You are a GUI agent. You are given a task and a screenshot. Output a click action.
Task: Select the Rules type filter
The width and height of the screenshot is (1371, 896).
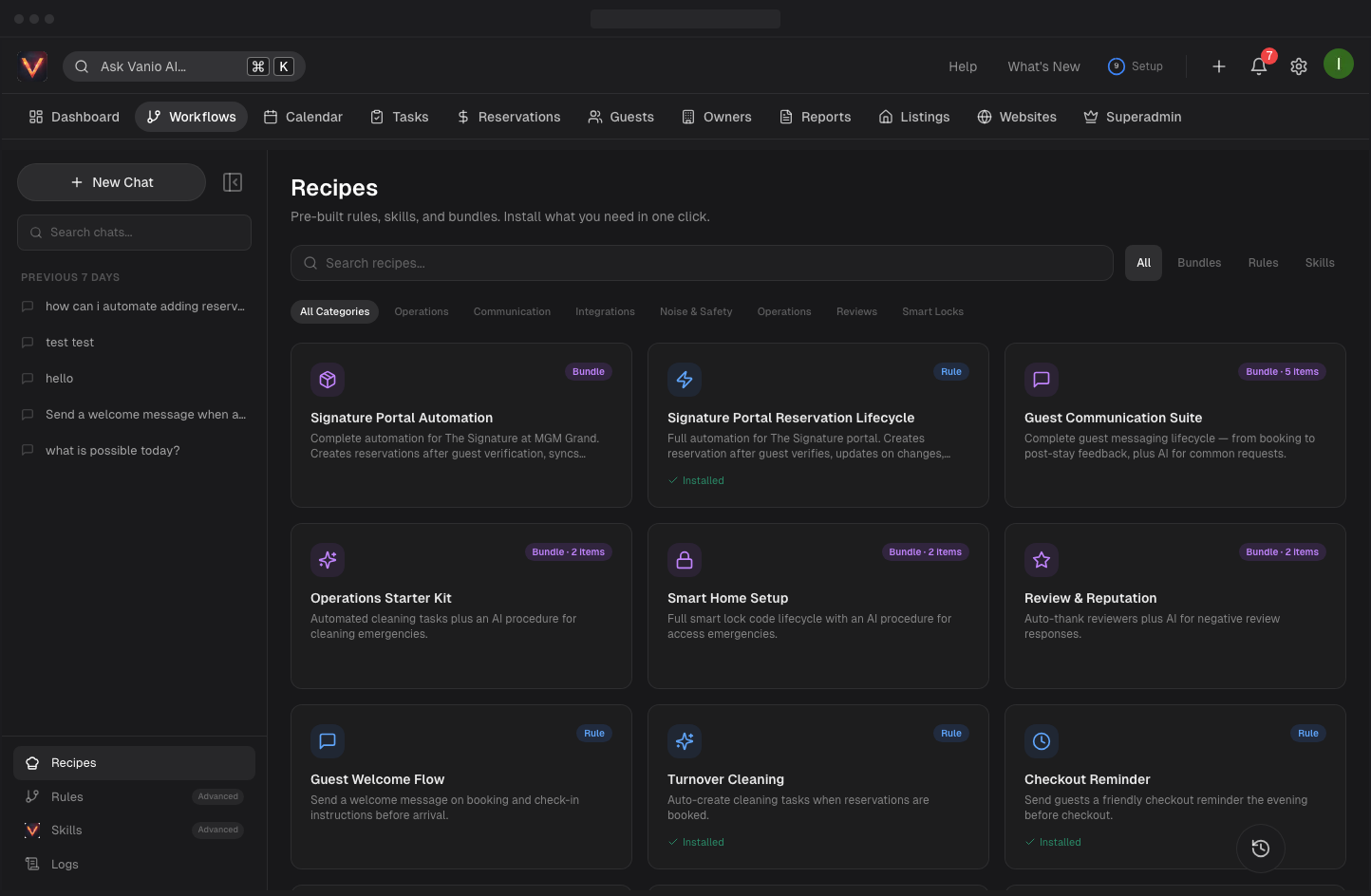1263,263
